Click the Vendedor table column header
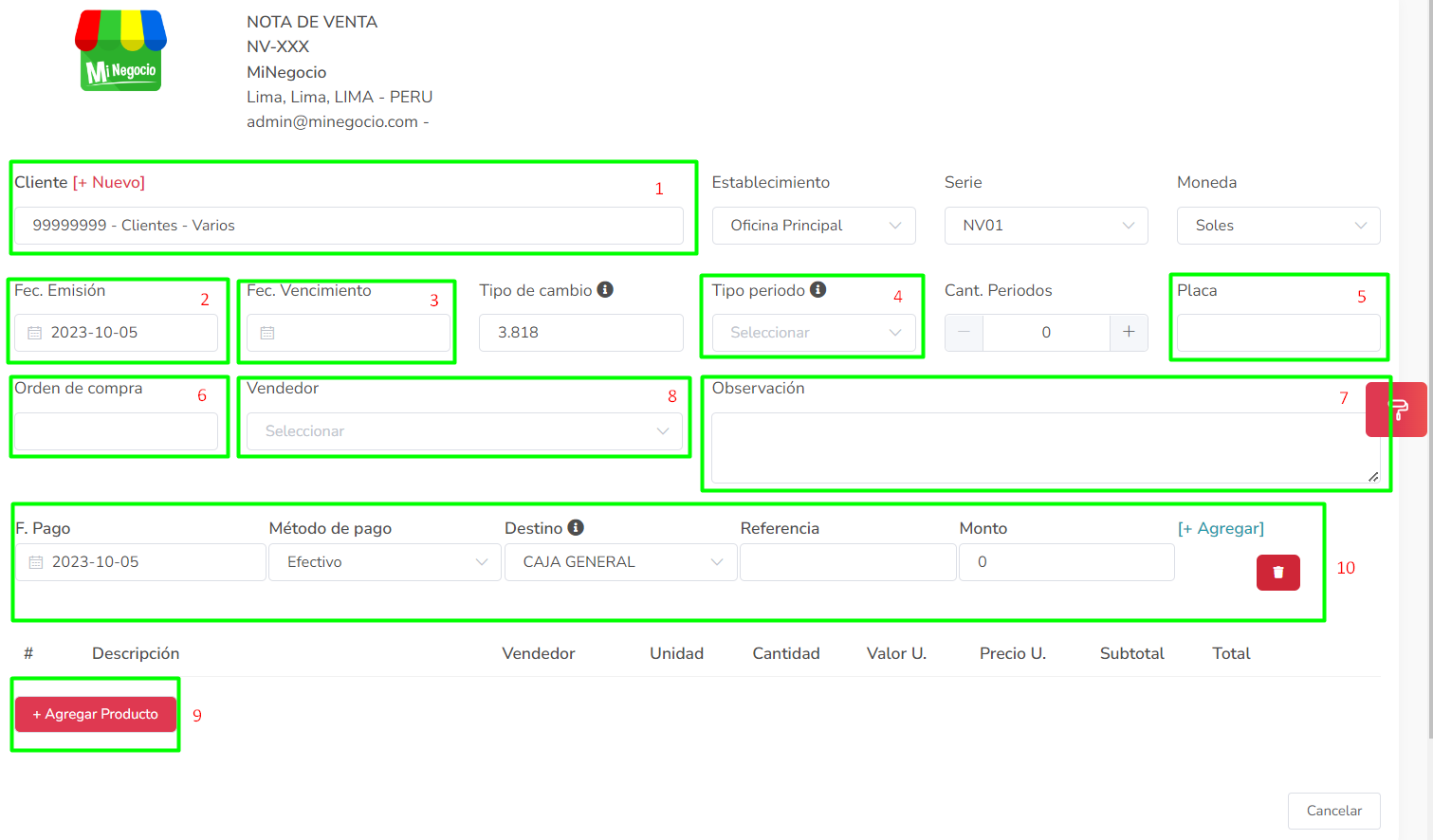Image resolution: width=1433 pixels, height=840 pixels. (x=539, y=653)
